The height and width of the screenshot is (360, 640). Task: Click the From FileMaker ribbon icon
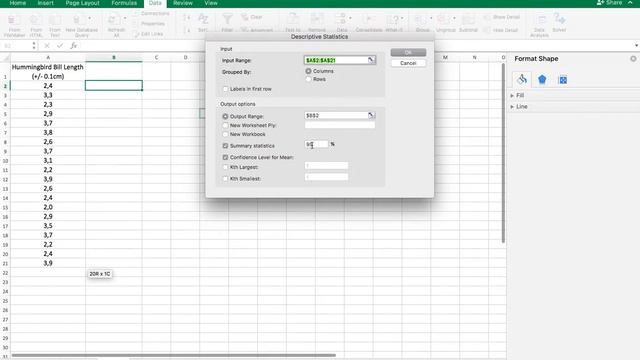click(14, 20)
